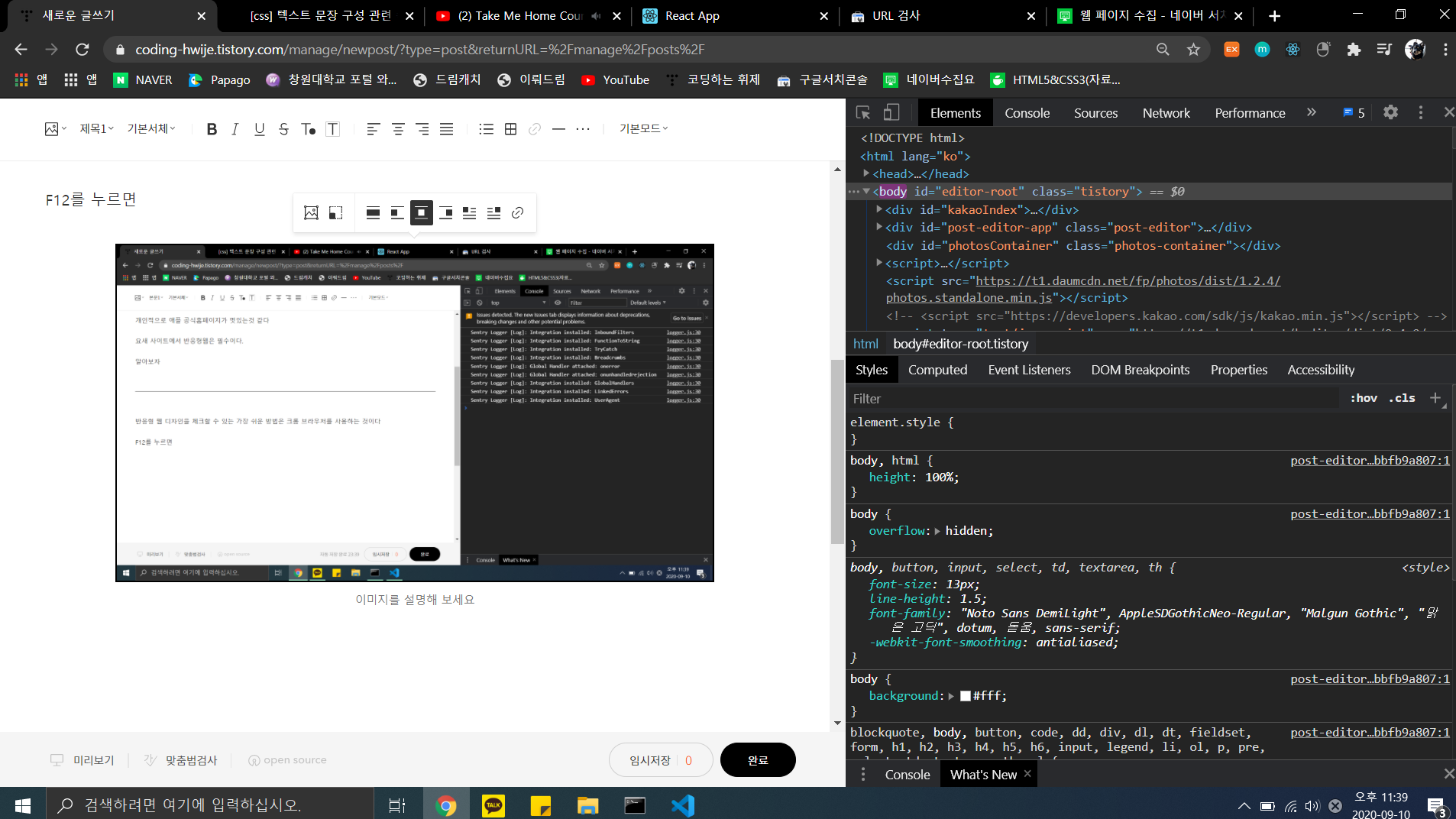
Task: Expand the div#post-editor-app node
Action: [879, 226]
